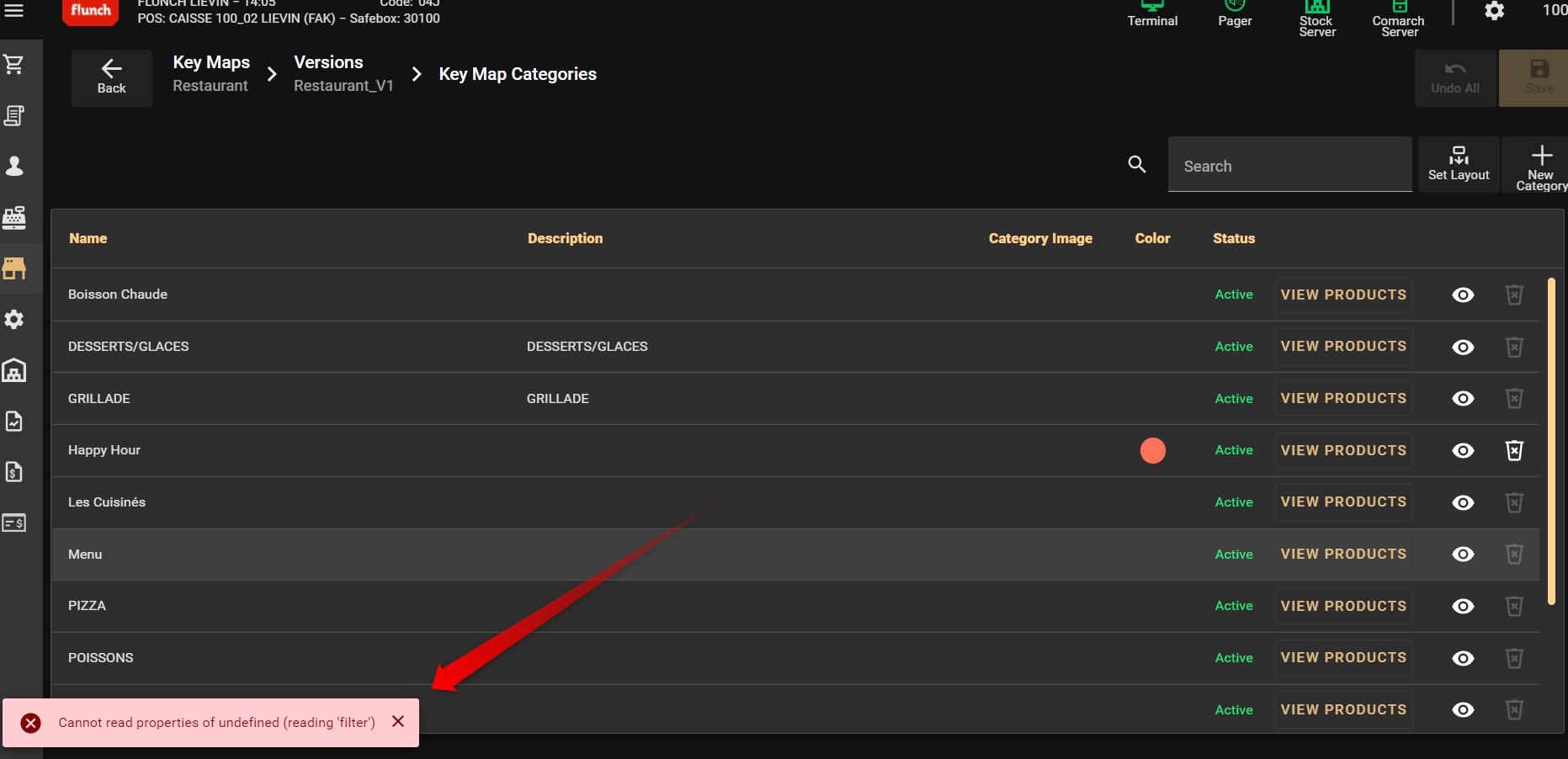Viewport: 1568px width, 759px height.
Task: Delete the Happy Hour category
Action: click(x=1514, y=451)
